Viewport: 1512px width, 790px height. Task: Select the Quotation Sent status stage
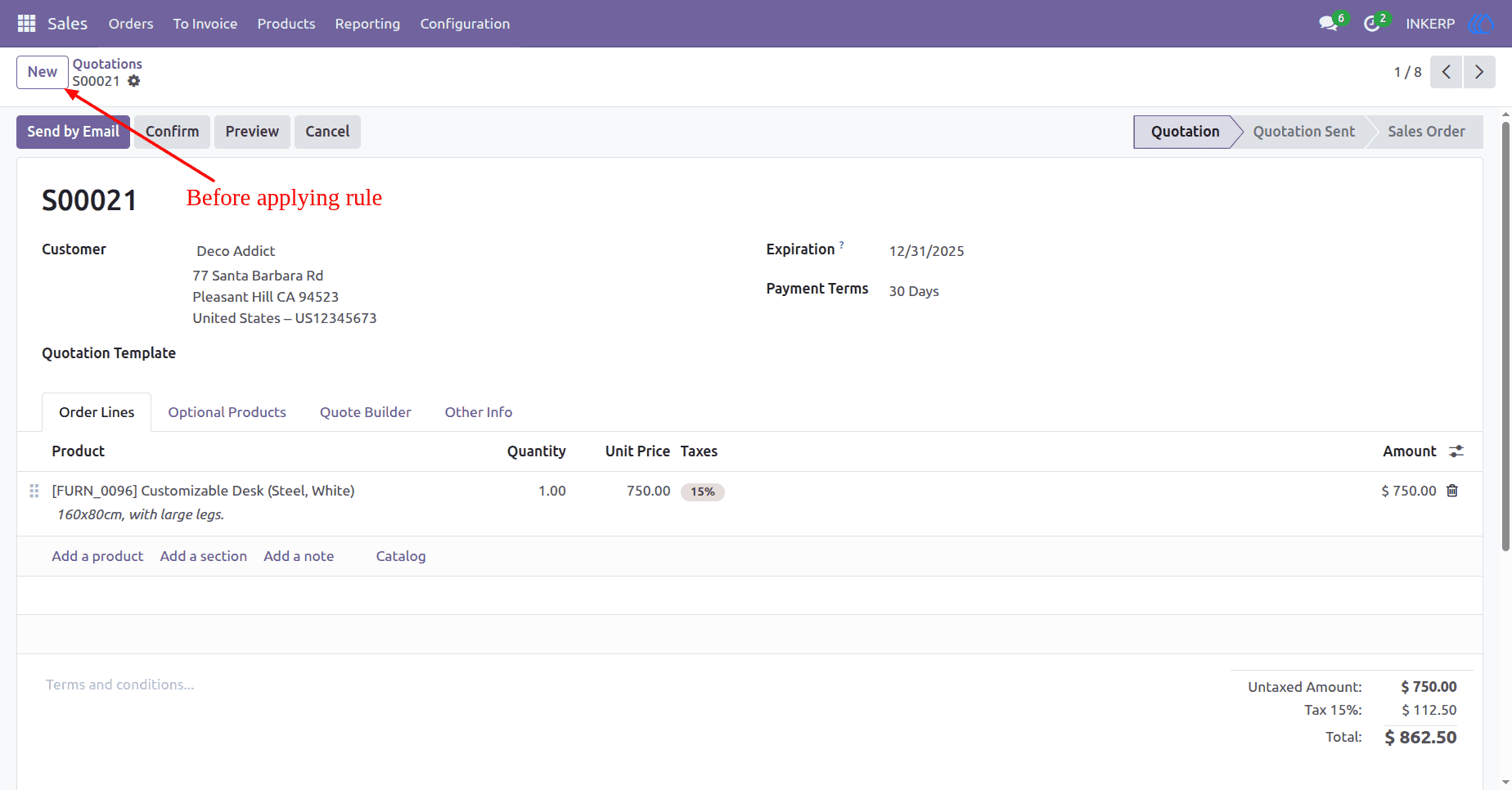tap(1303, 132)
